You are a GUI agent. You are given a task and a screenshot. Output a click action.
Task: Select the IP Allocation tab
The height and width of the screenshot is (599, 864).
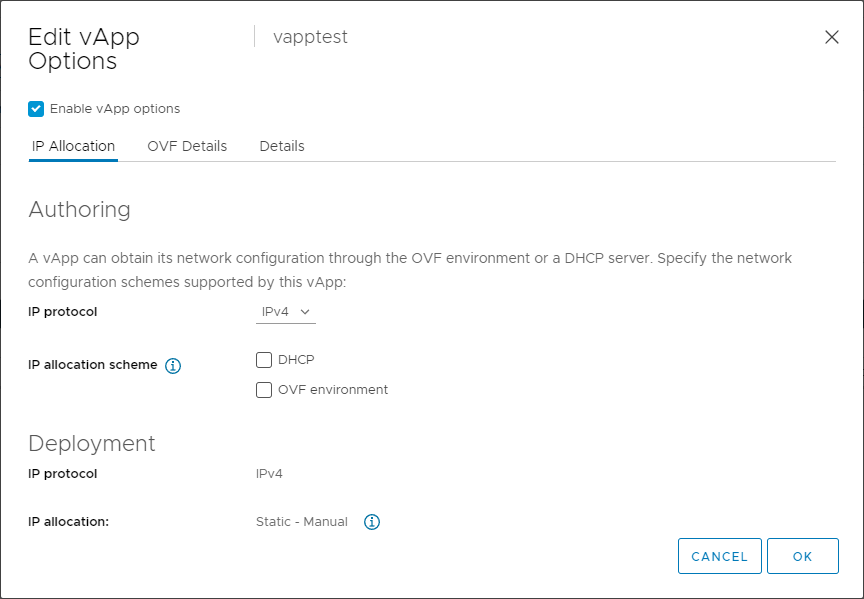[x=73, y=146]
